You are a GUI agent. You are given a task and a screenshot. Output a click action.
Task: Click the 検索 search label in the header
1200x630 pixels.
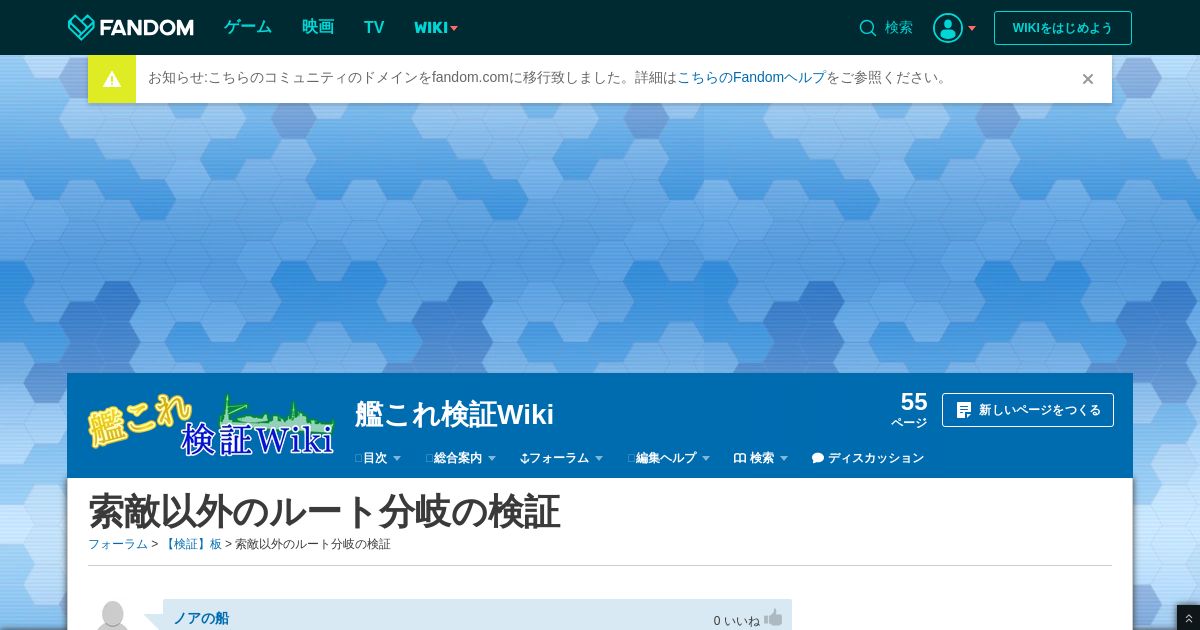point(899,28)
